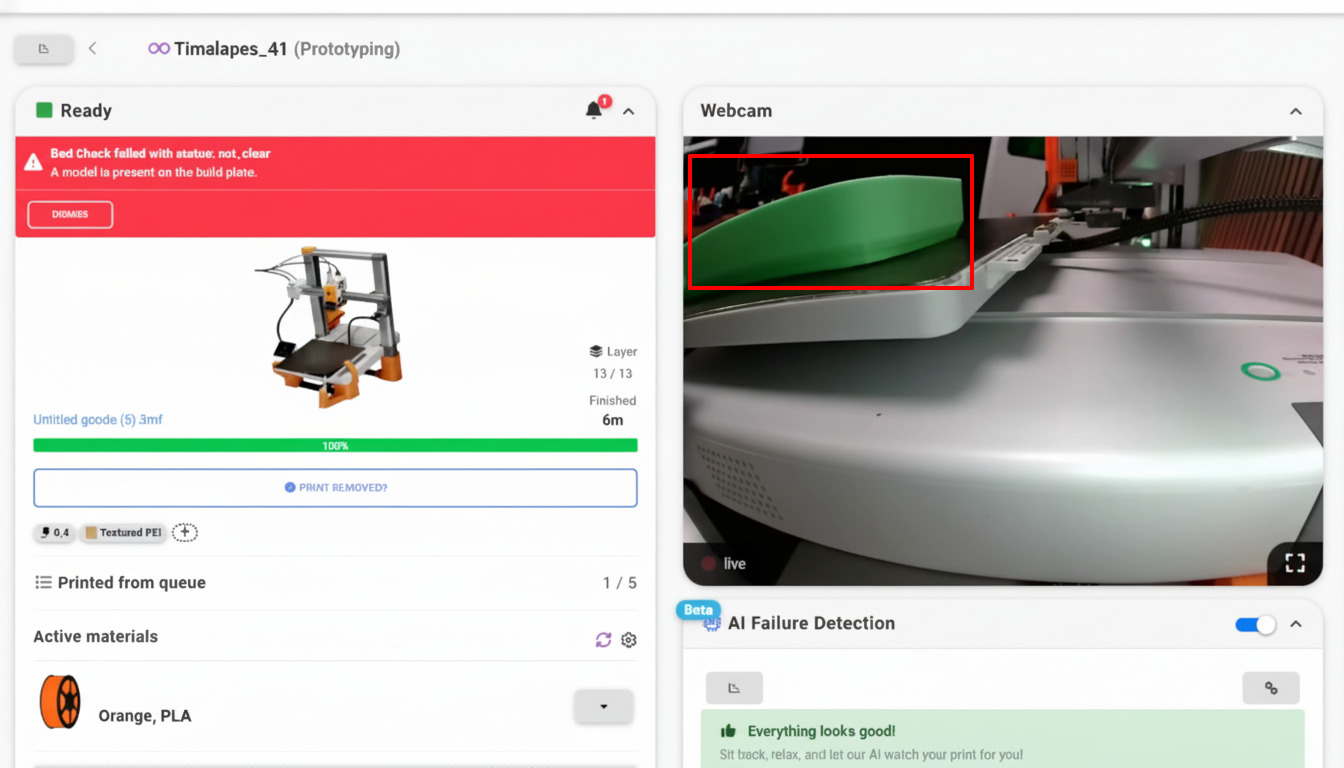Viewport: 1344px width, 768px height.
Task: Open the Untitled goode (5) 3mf file link
Action: pyautogui.click(x=98, y=420)
